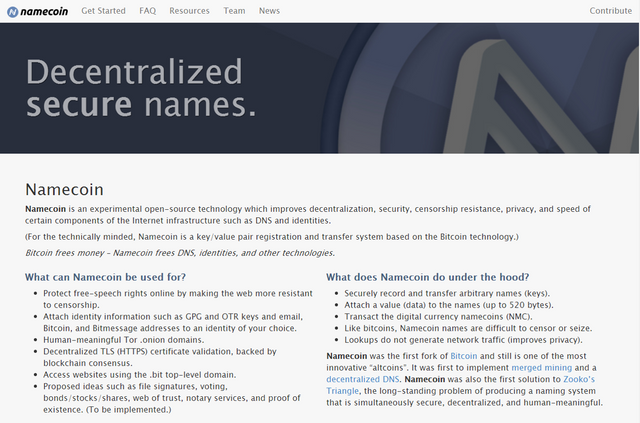
Task: Click the italic 'Bitcoin frees money' tagline
Action: point(180,253)
